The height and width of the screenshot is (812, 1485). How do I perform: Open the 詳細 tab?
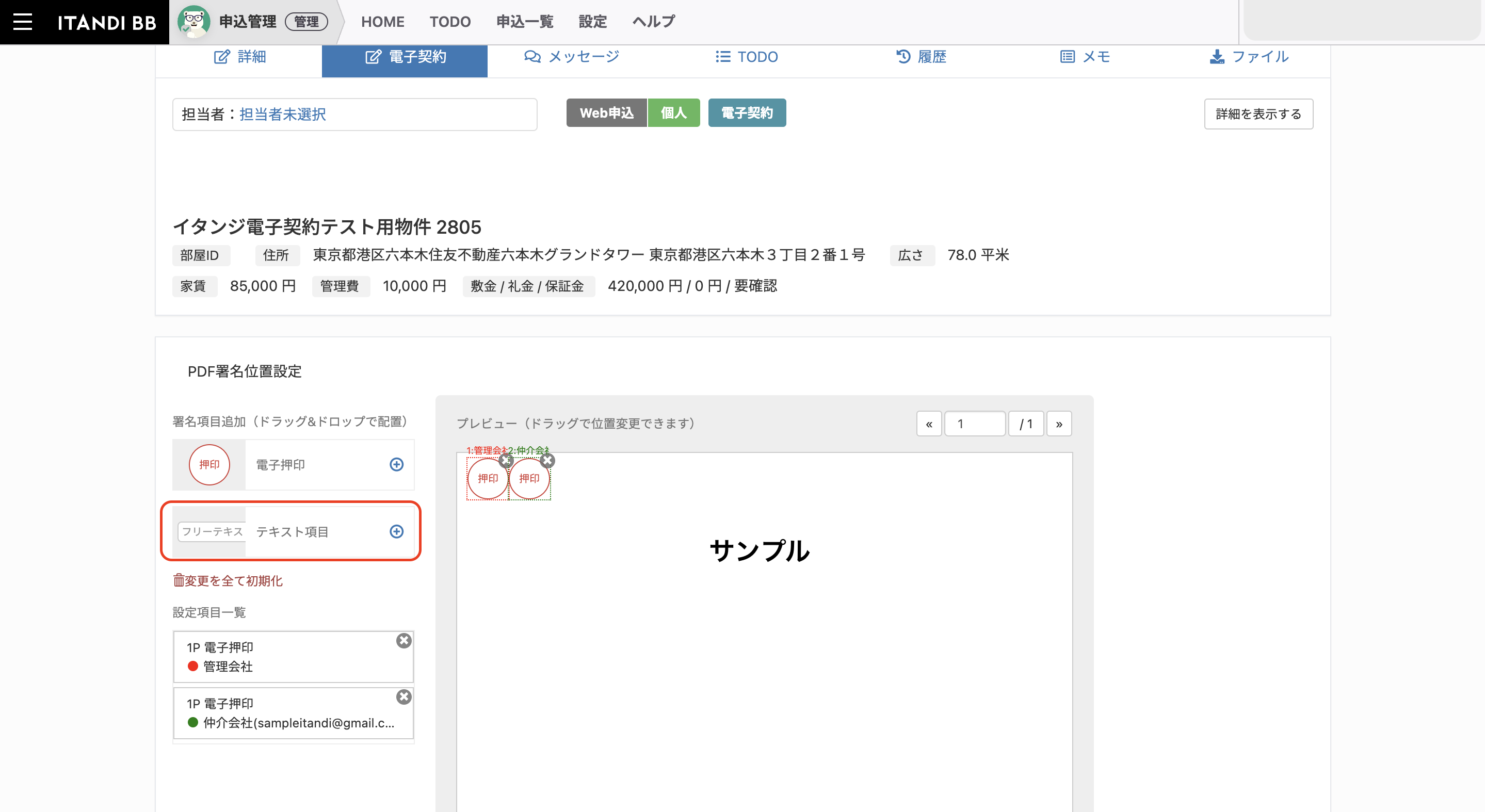point(239,56)
